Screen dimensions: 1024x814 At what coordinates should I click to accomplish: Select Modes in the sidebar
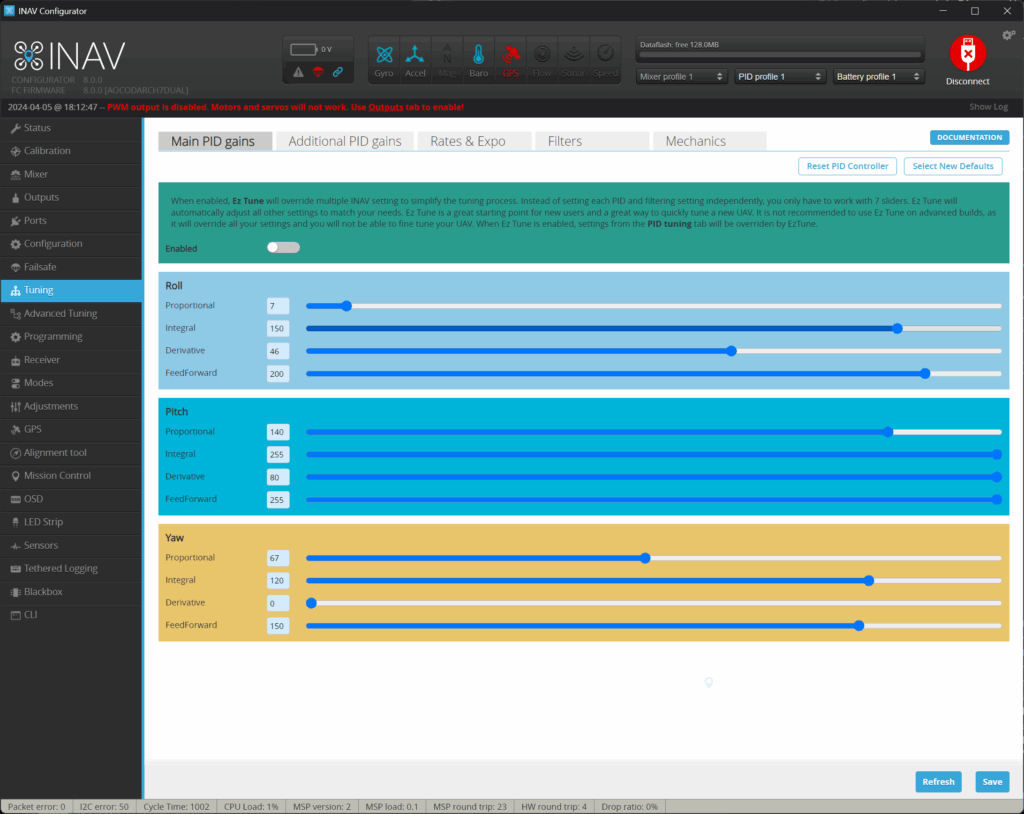pyautogui.click(x=71, y=383)
